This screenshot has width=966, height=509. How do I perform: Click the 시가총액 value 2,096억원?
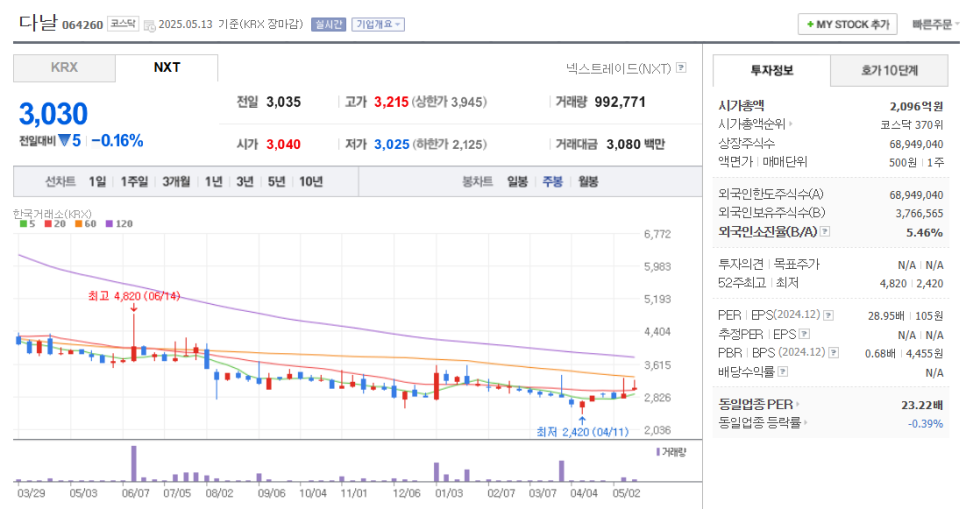point(916,107)
